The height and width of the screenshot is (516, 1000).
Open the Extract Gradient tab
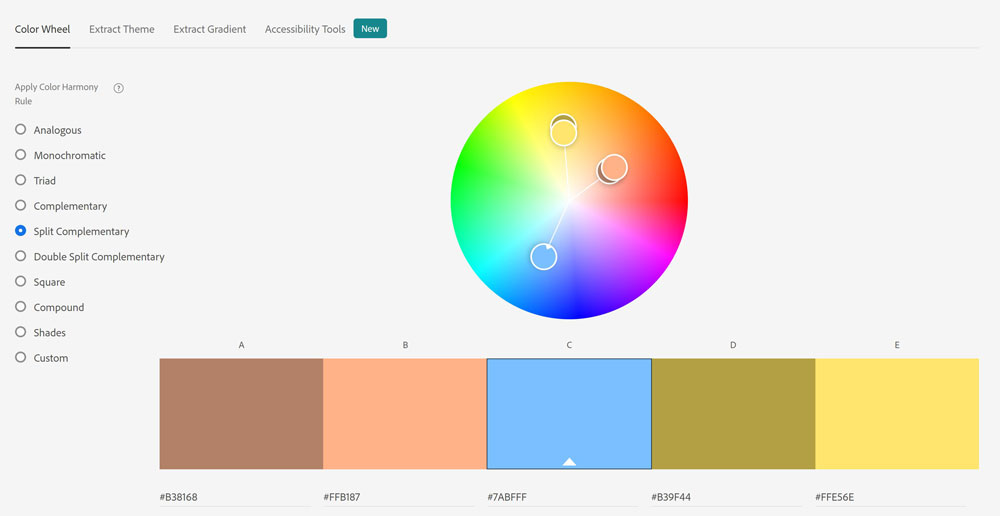pyautogui.click(x=210, y=29)
